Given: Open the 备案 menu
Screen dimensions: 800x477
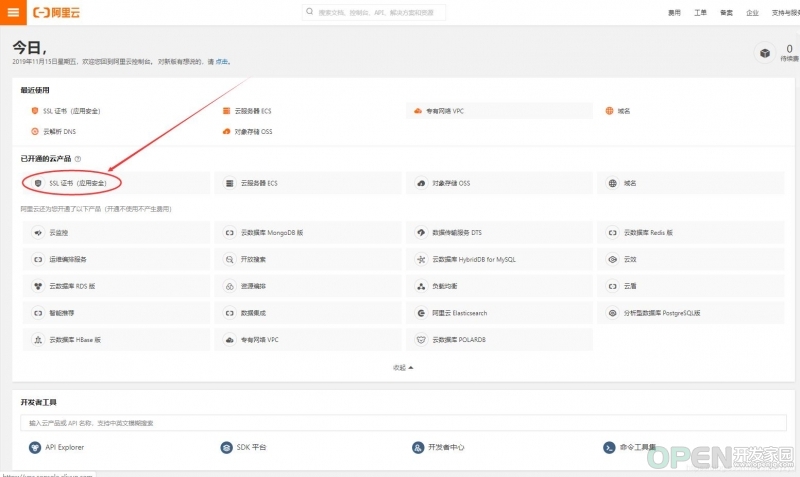Looking at the screenshot, I should pyautogui.click(x=726, y=13).
